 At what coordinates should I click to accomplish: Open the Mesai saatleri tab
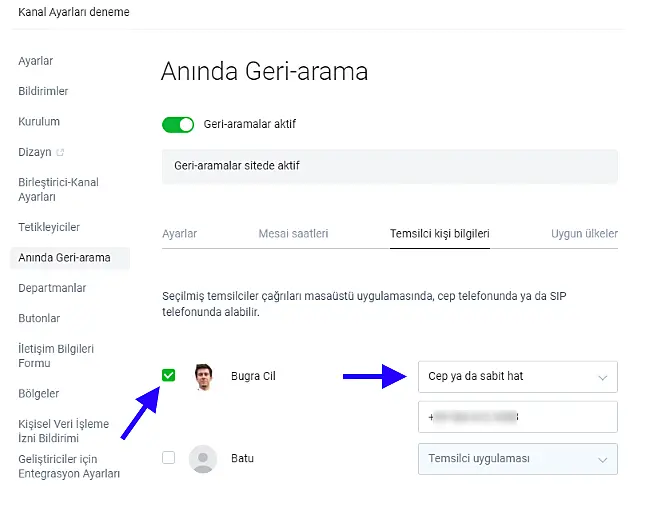[293, 234]
